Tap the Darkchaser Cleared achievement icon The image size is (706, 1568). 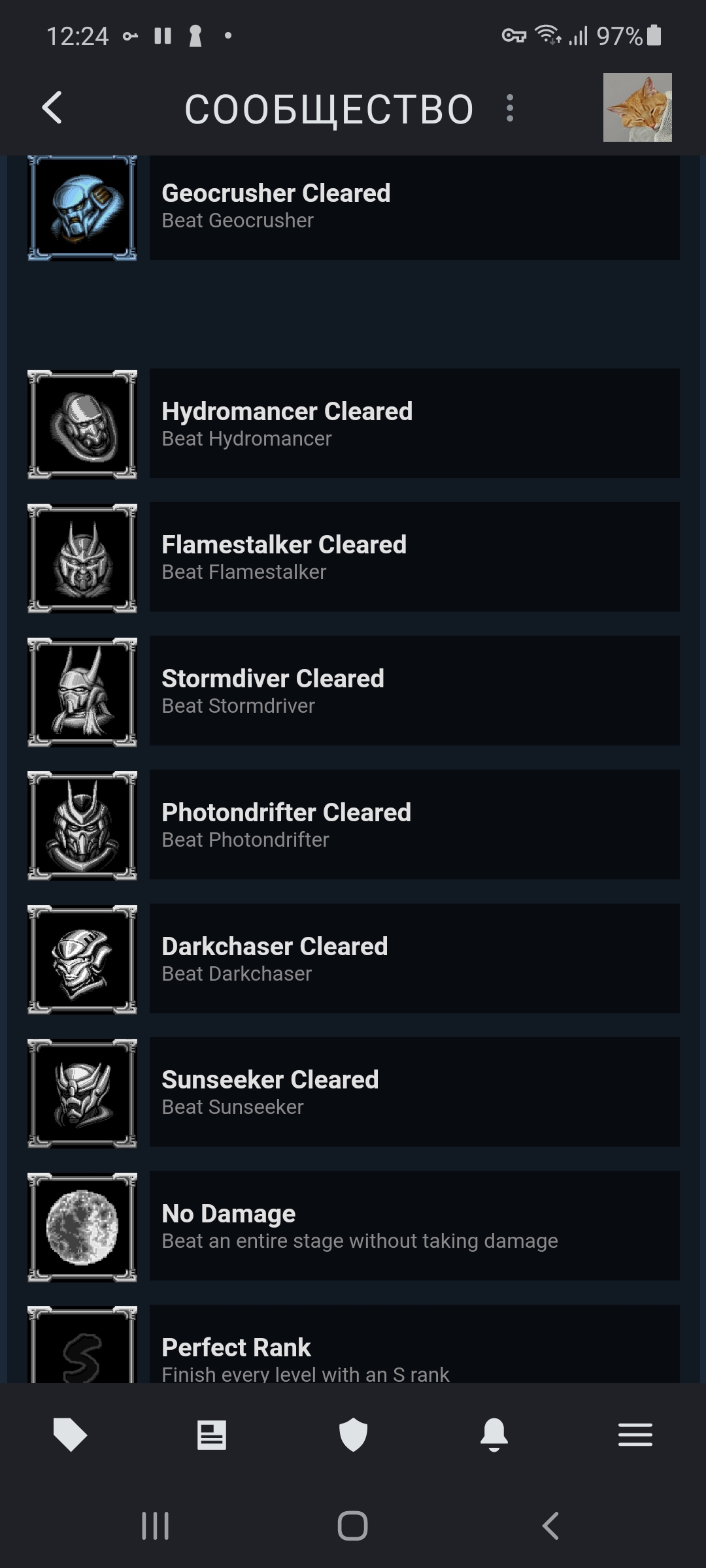(82, 959)
